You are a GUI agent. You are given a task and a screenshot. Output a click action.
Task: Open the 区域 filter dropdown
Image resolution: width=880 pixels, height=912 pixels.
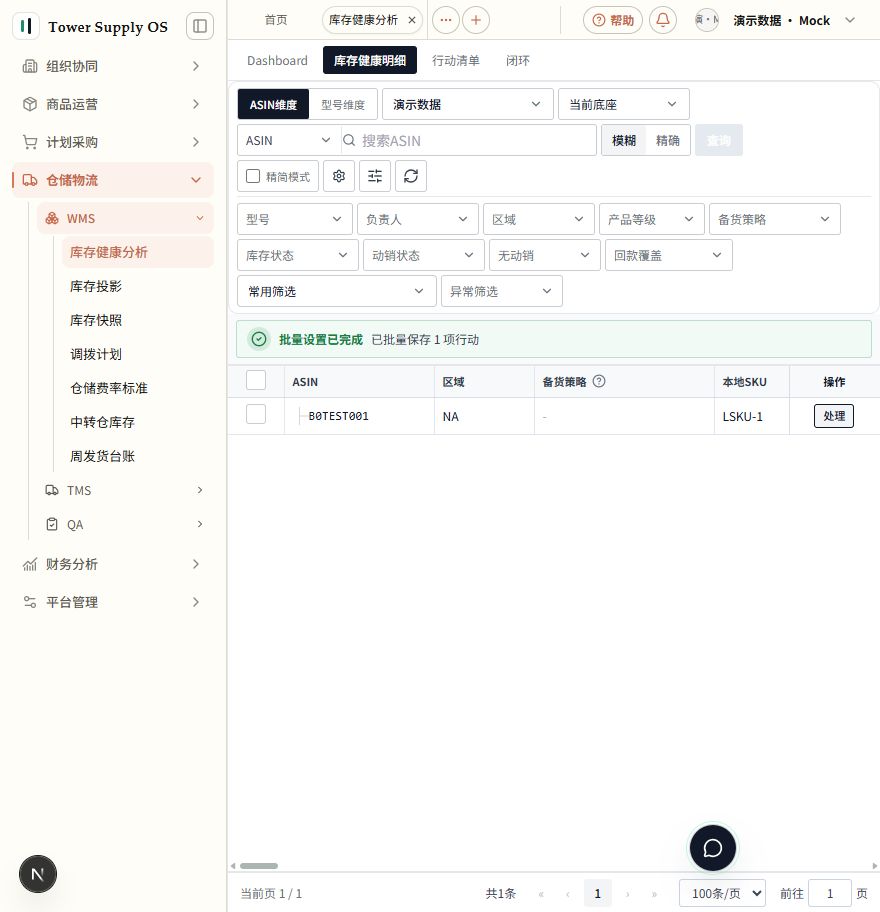pos(539,219)
